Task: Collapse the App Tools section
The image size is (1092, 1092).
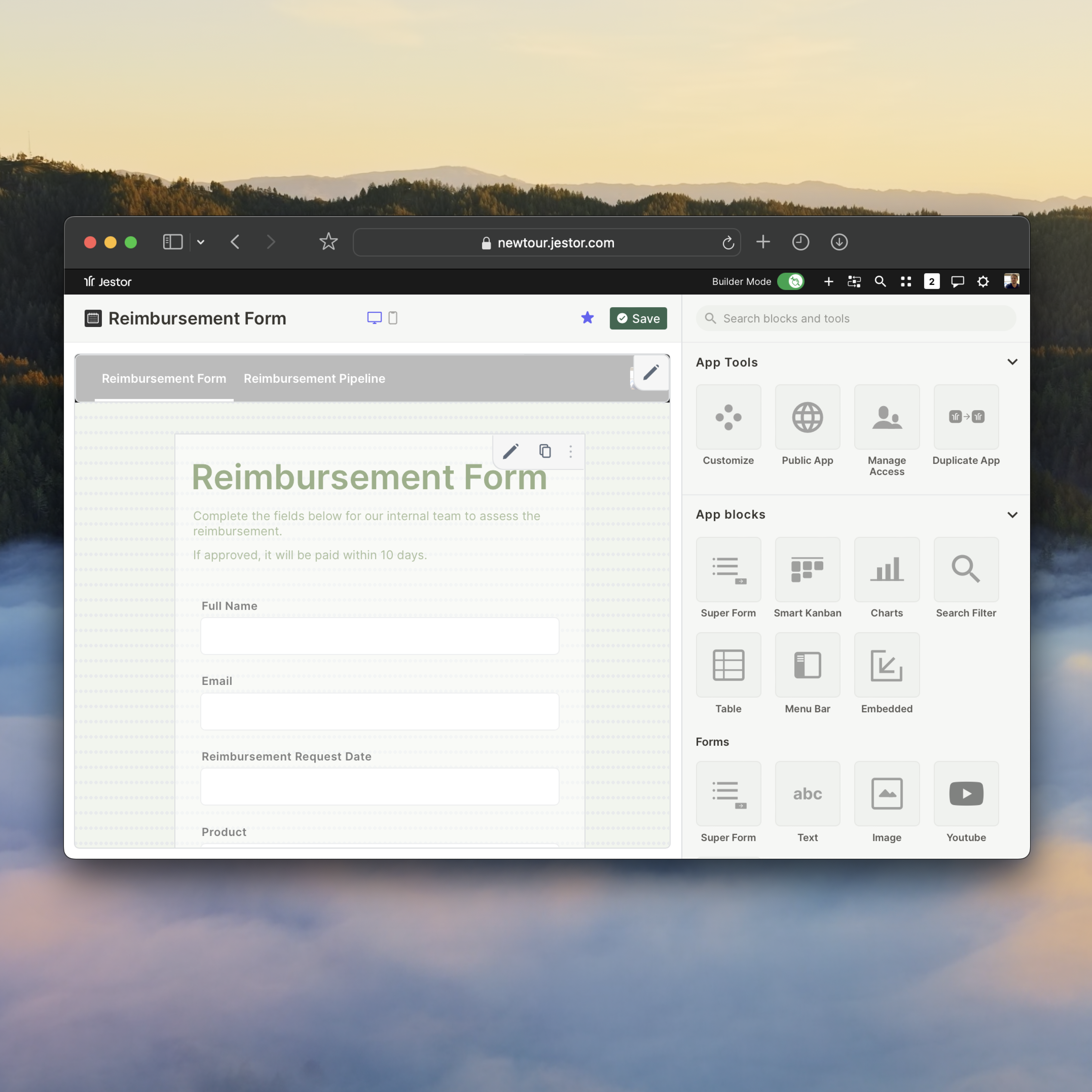Action: click(x=1012, y=362)
